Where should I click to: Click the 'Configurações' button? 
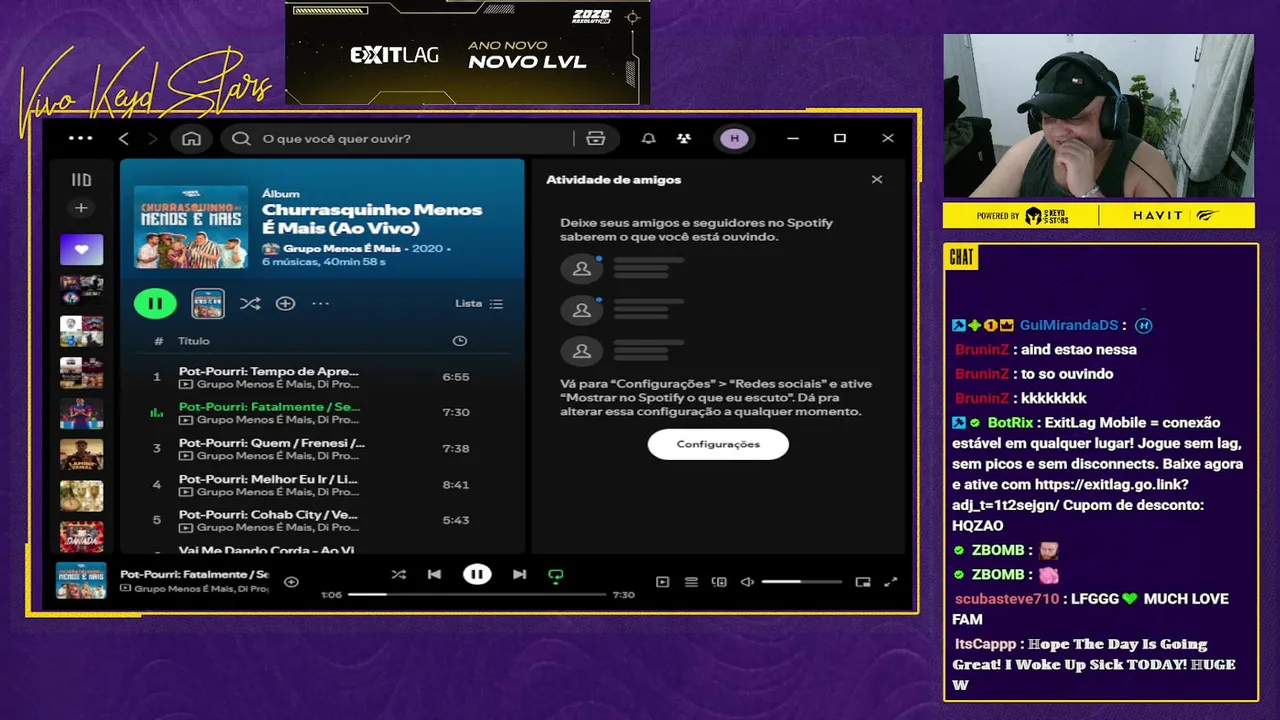tap(718, 444)
